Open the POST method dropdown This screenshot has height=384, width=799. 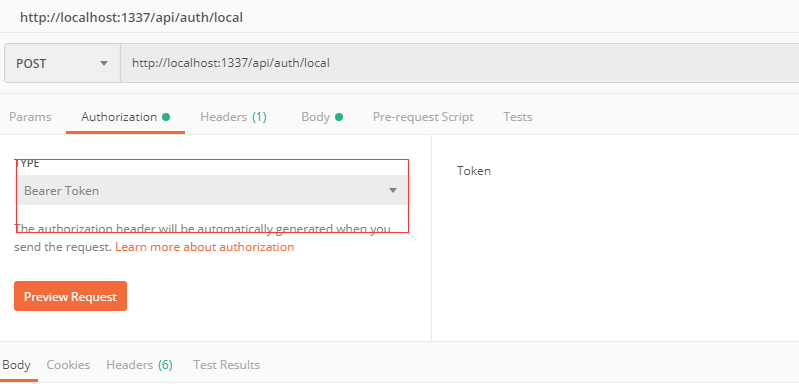(x=62, y=63)
